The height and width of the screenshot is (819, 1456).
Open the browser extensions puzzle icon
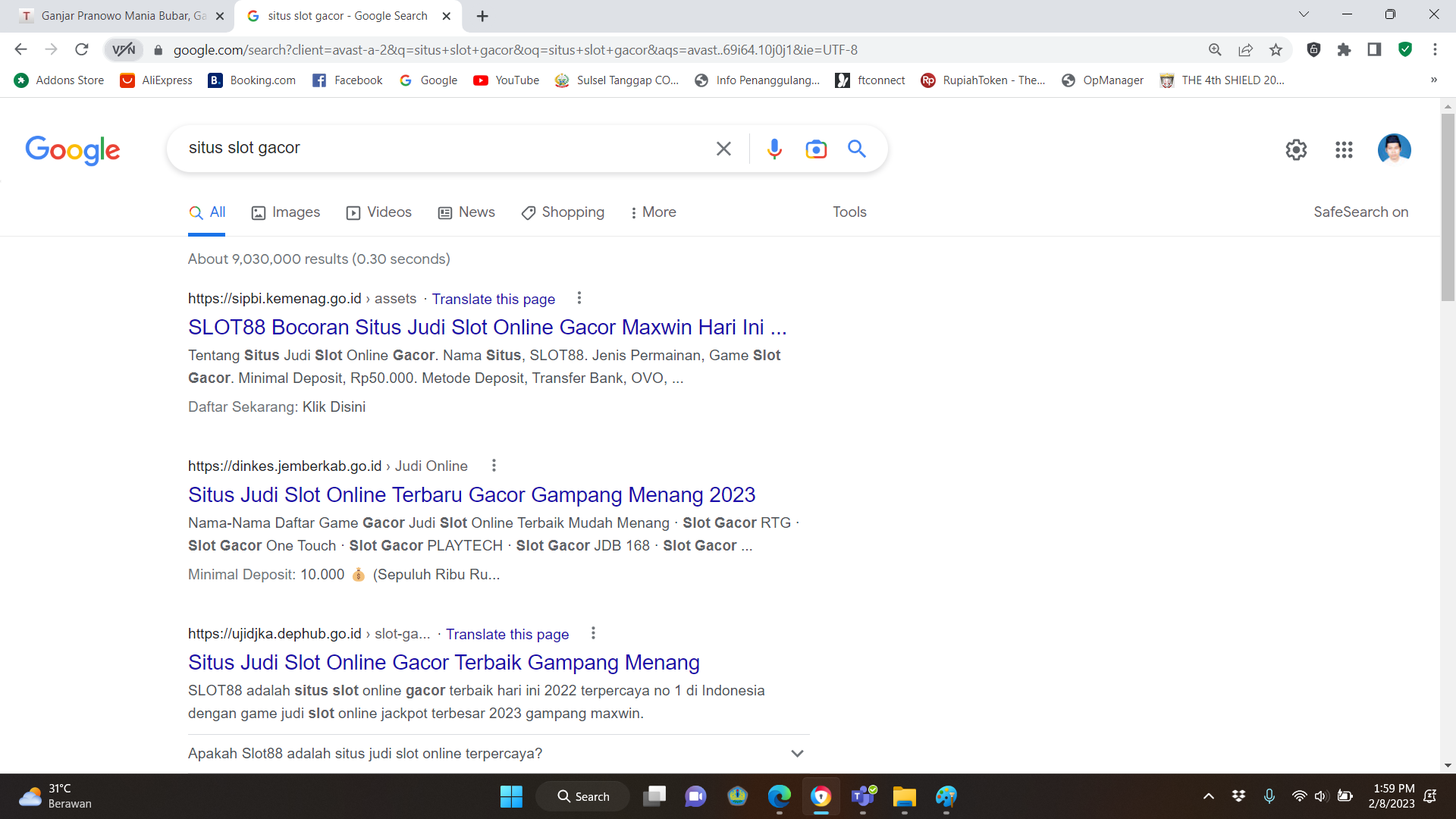pos(1344,50)
